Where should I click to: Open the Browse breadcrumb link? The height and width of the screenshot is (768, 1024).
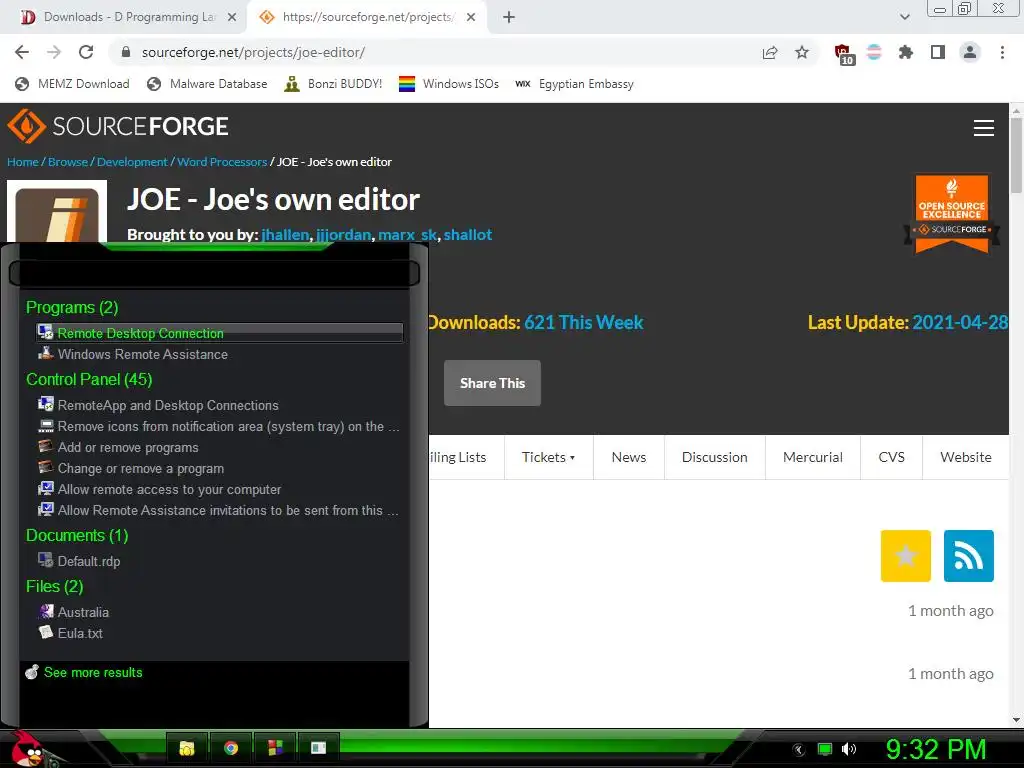point(68,162)
